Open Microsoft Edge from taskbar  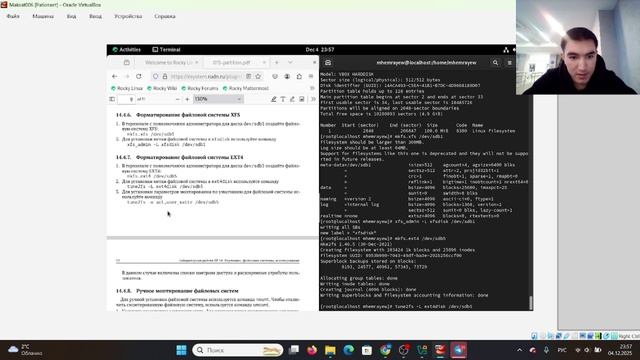[x=349, y=350]
